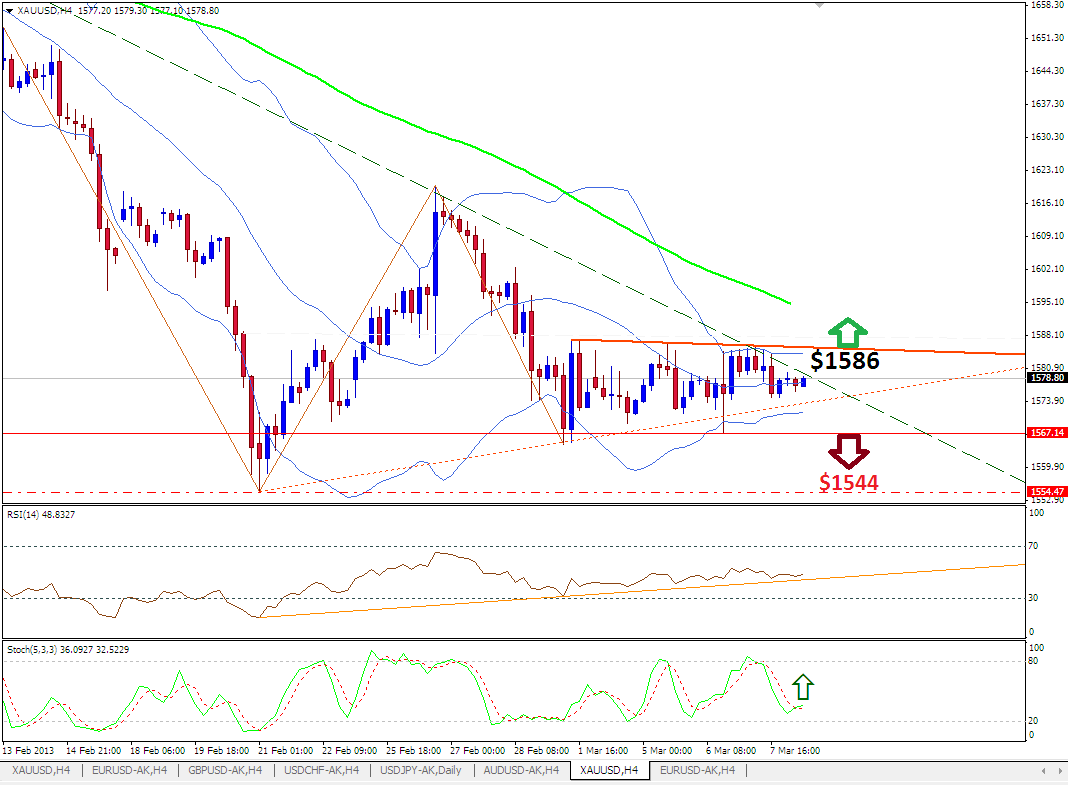This screenshot has height=785, width=1068.
Task: Select the green arrow in Stochastic panel
Action: point(803,687)
